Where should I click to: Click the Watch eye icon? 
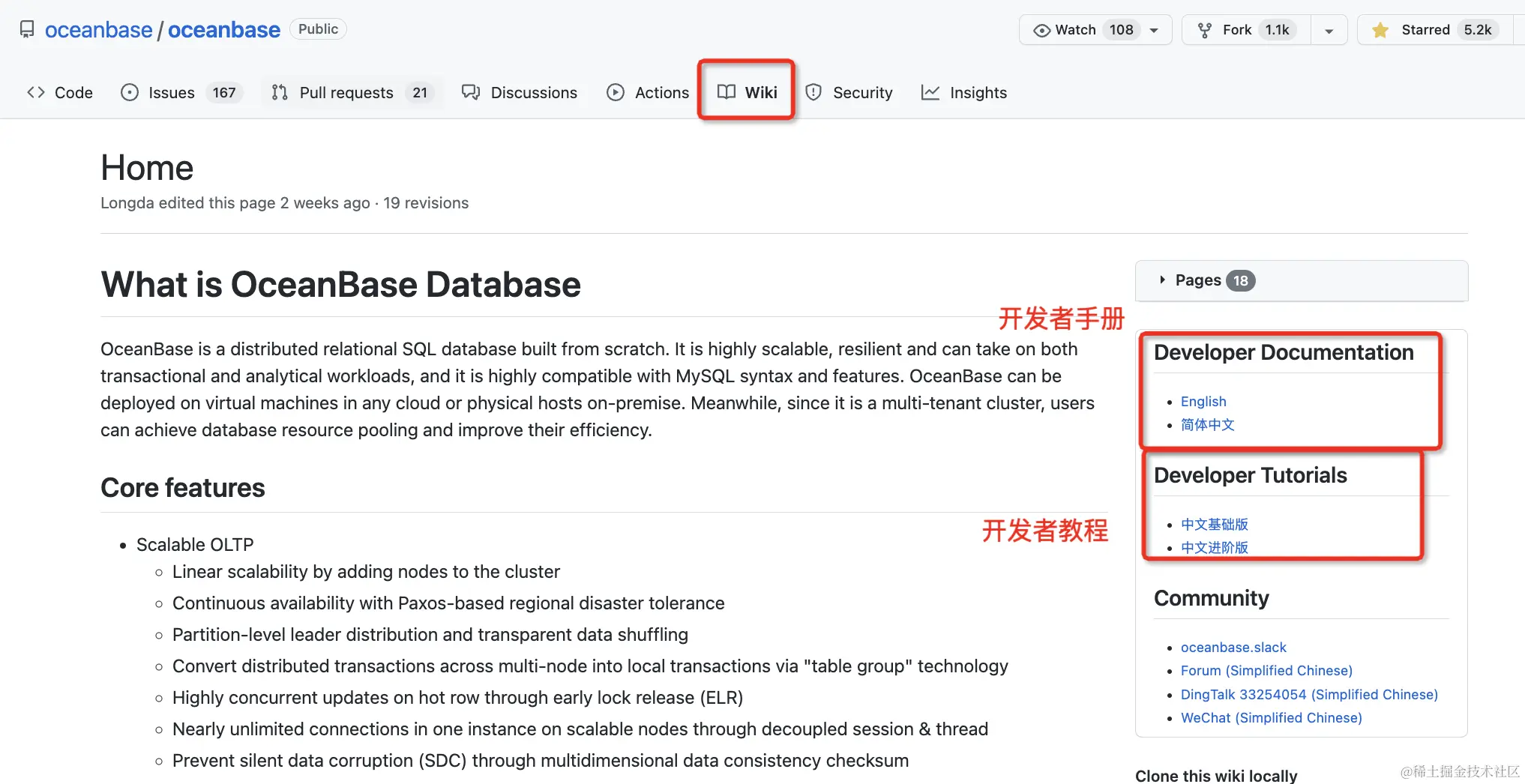pos(1041,30)
